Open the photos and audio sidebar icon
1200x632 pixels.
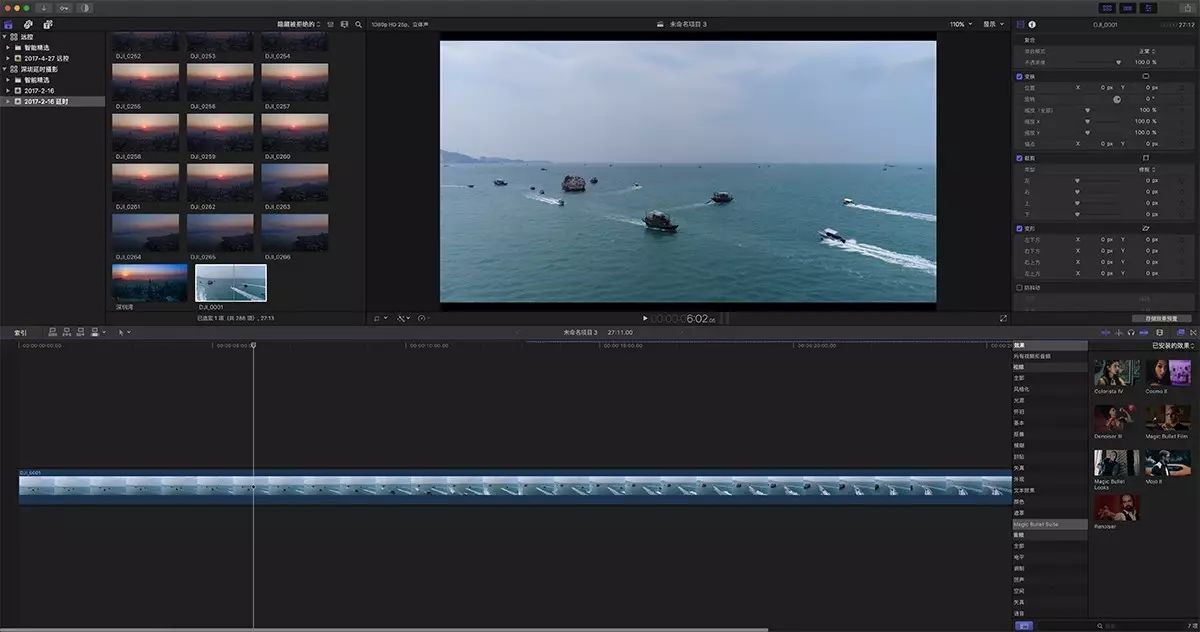28,24
